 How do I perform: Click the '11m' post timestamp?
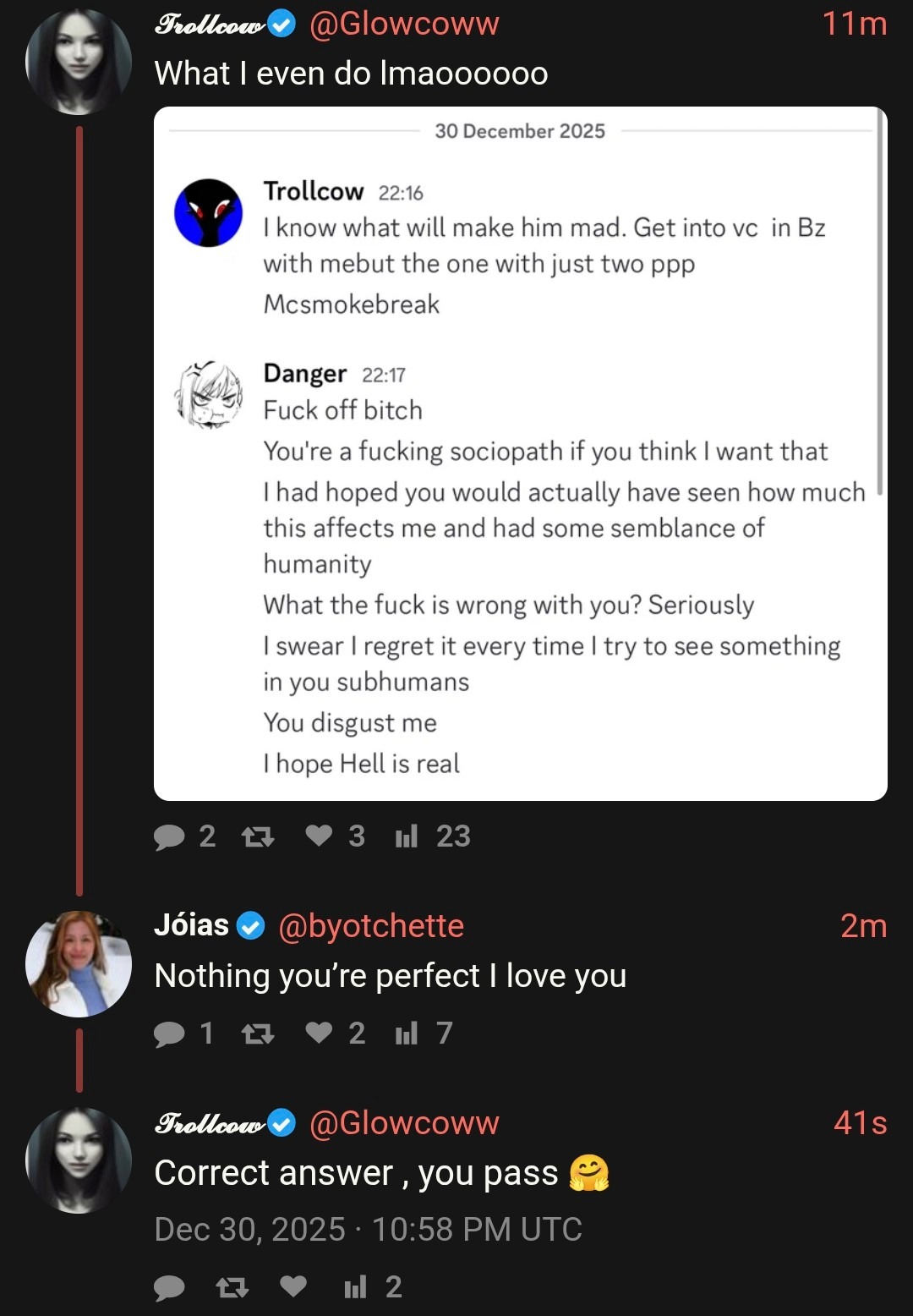[x=855, y=24]
